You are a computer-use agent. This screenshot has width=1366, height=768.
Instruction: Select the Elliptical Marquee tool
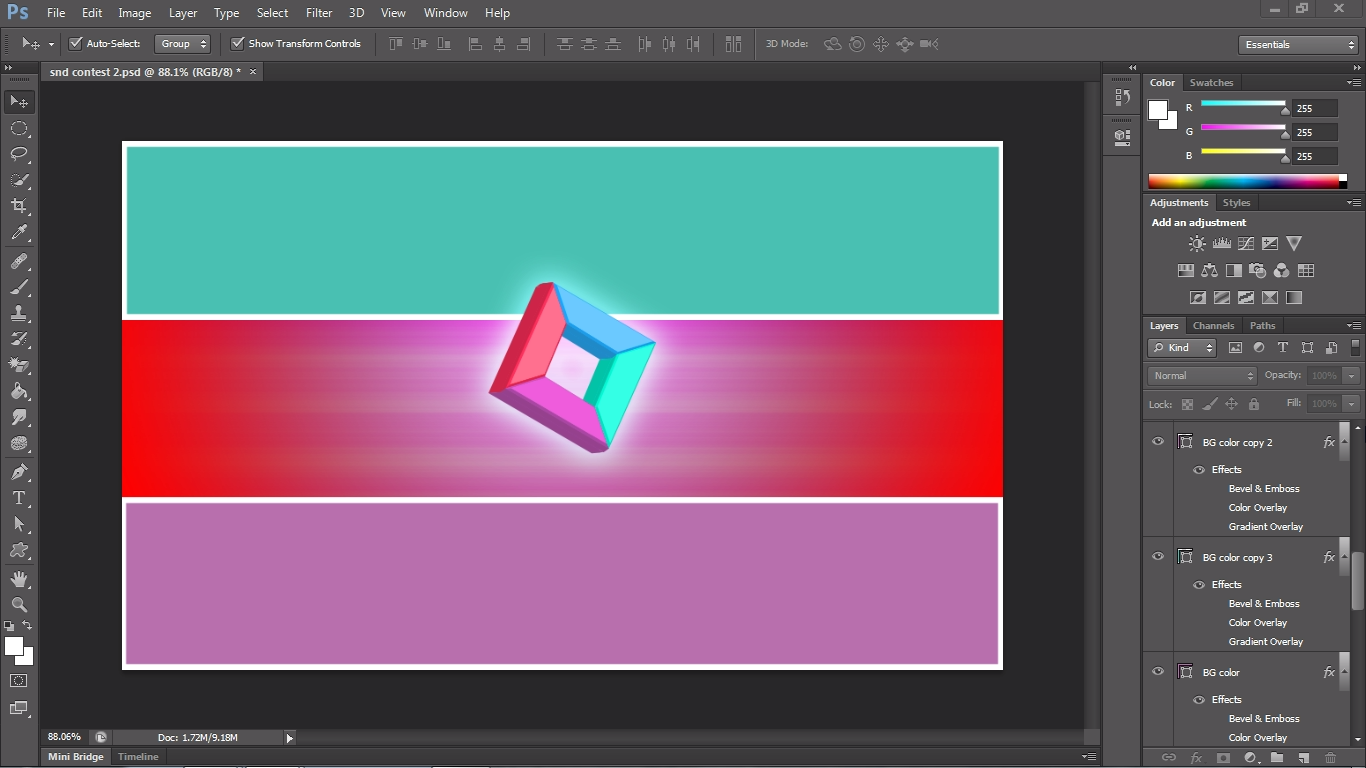[19, 128]
